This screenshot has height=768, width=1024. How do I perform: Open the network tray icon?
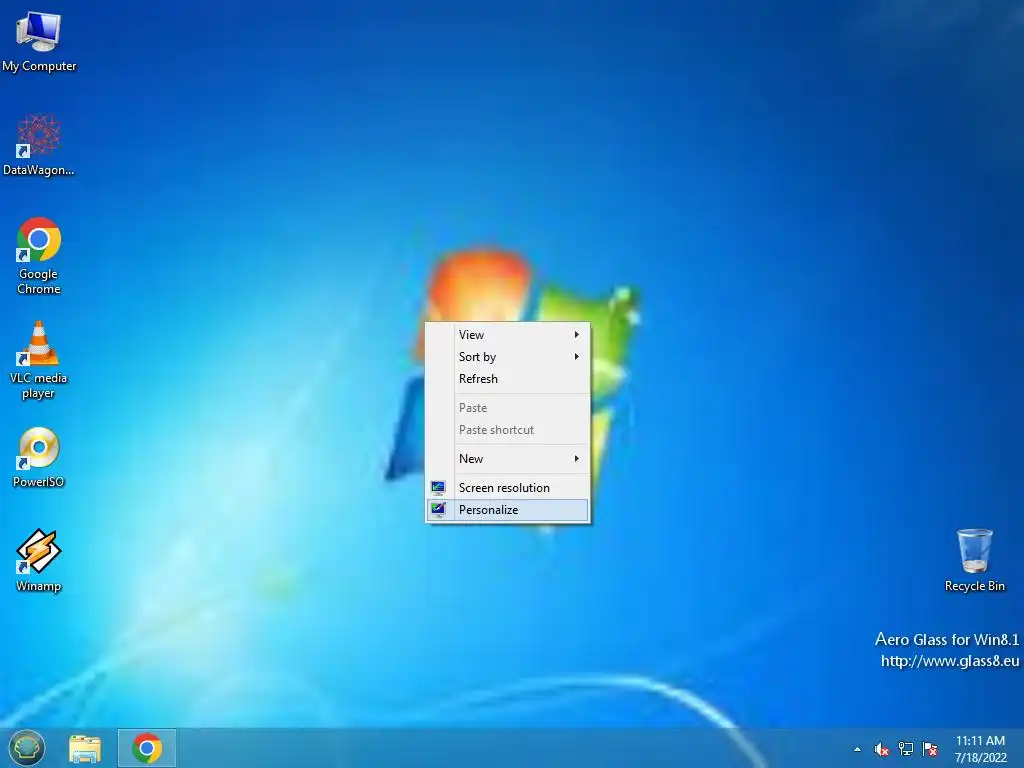[906, 749]
